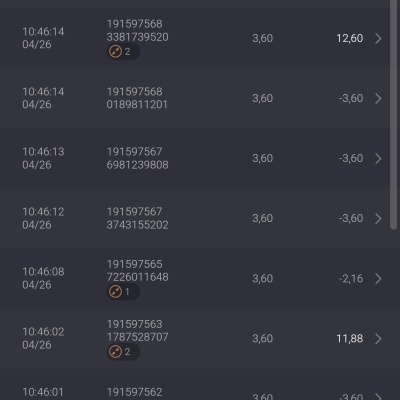Screen dimensions: 400x400
Task: Open details arrow for 10:46:12 entry
Action: pos(378,218)
